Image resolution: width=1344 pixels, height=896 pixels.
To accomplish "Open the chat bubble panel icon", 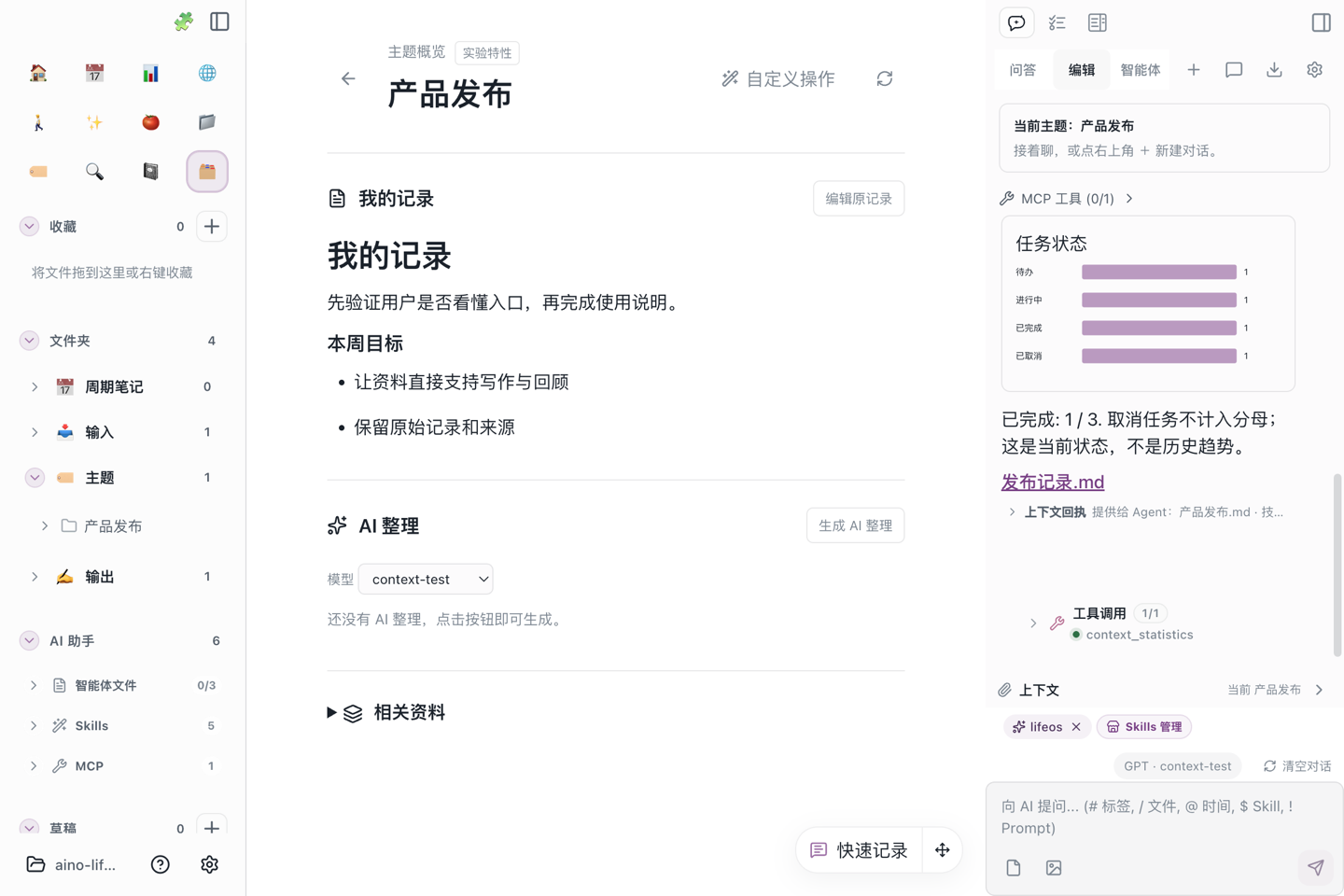I will (x=1016, y=22).
